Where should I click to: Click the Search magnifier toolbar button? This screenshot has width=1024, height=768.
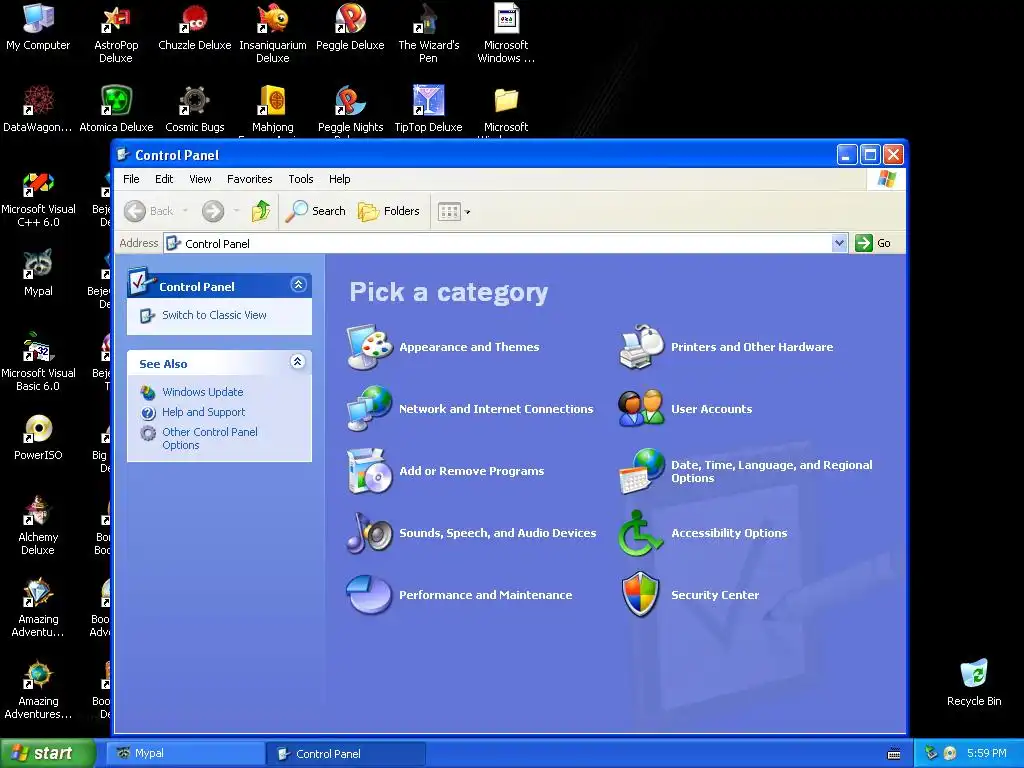tap(315, 211)
